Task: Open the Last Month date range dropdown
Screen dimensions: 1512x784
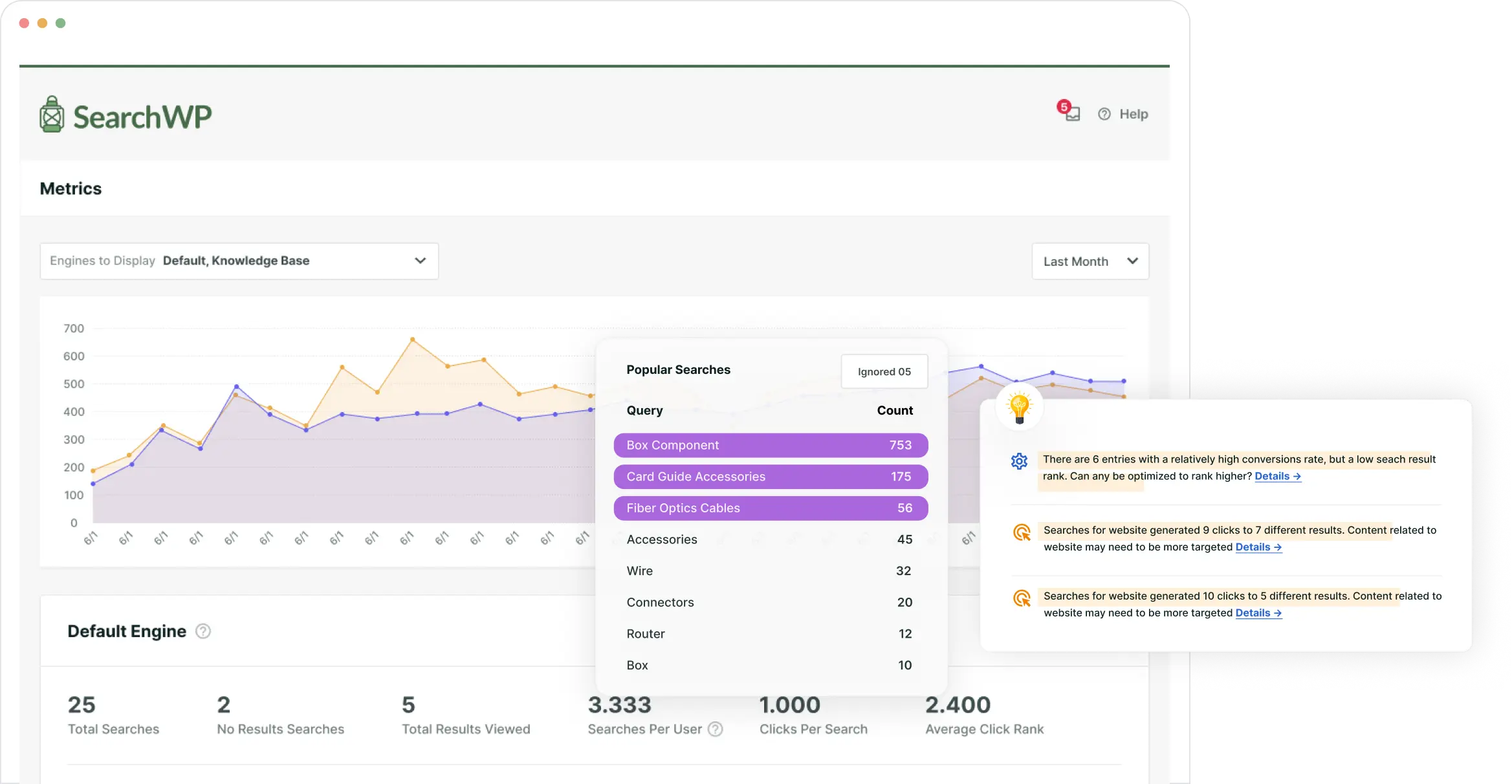Action: coord(1090,261)
